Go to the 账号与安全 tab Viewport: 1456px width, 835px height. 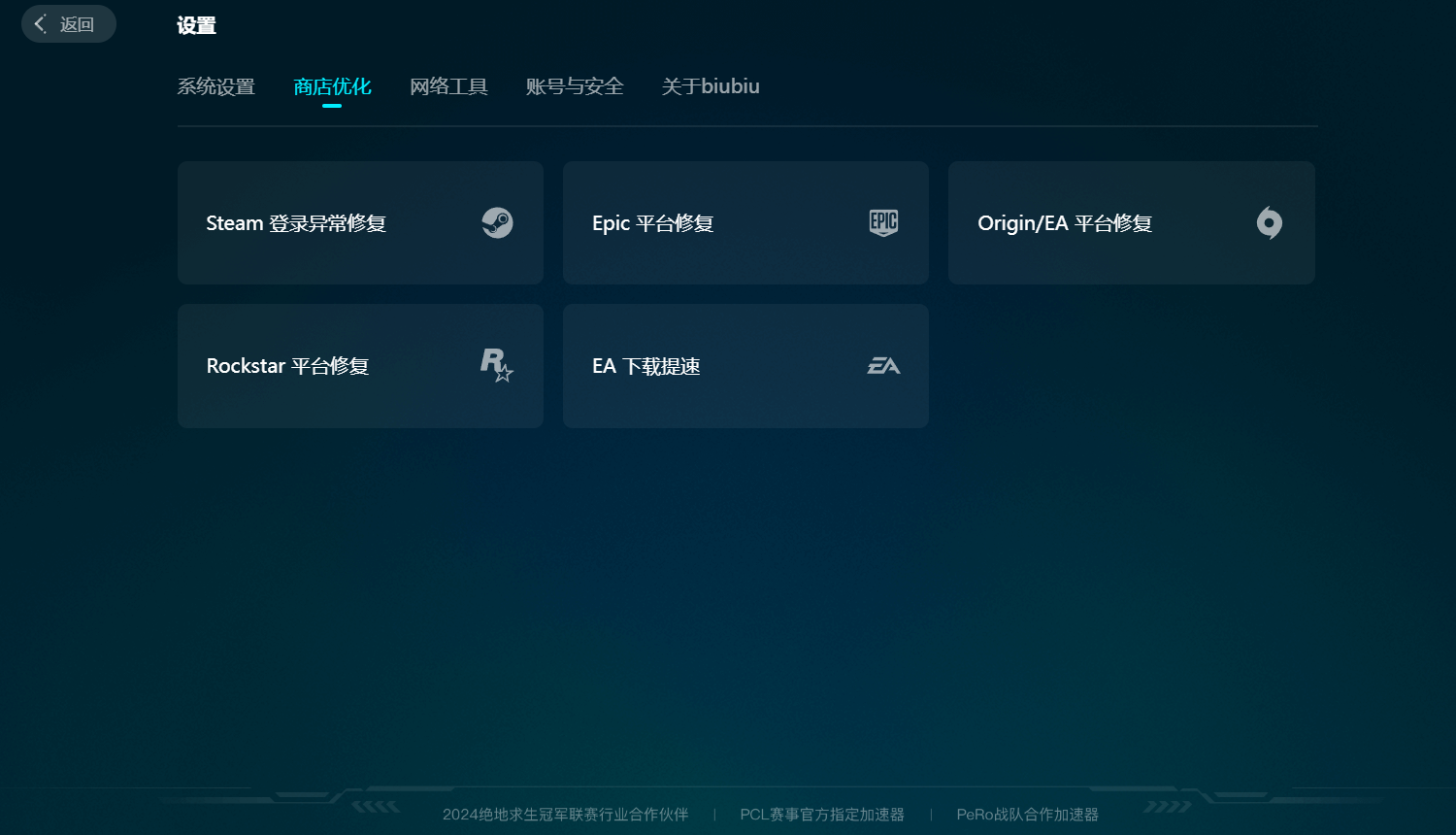coord(575,86)
